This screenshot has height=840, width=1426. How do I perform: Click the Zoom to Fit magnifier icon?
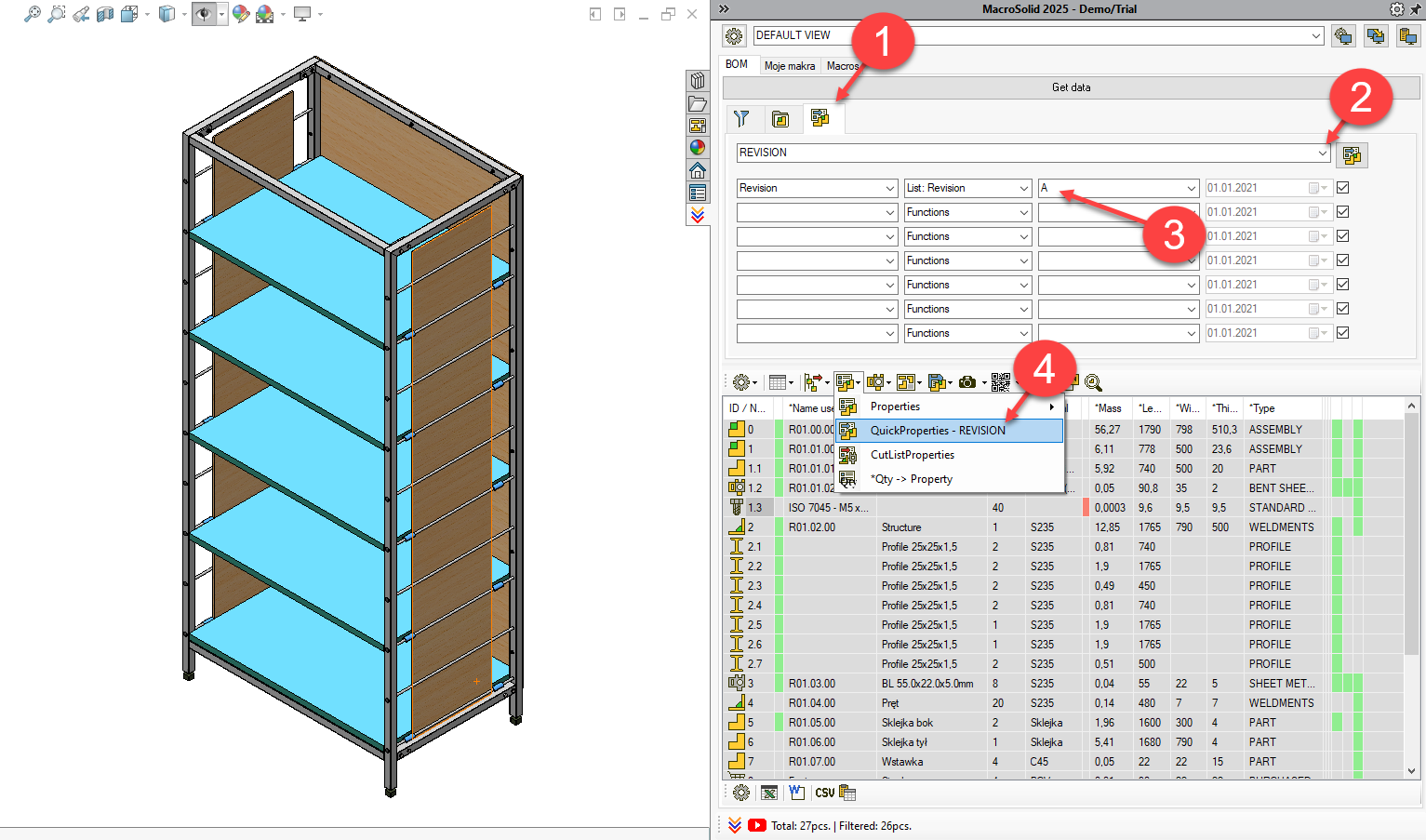(x=33, y=14)
